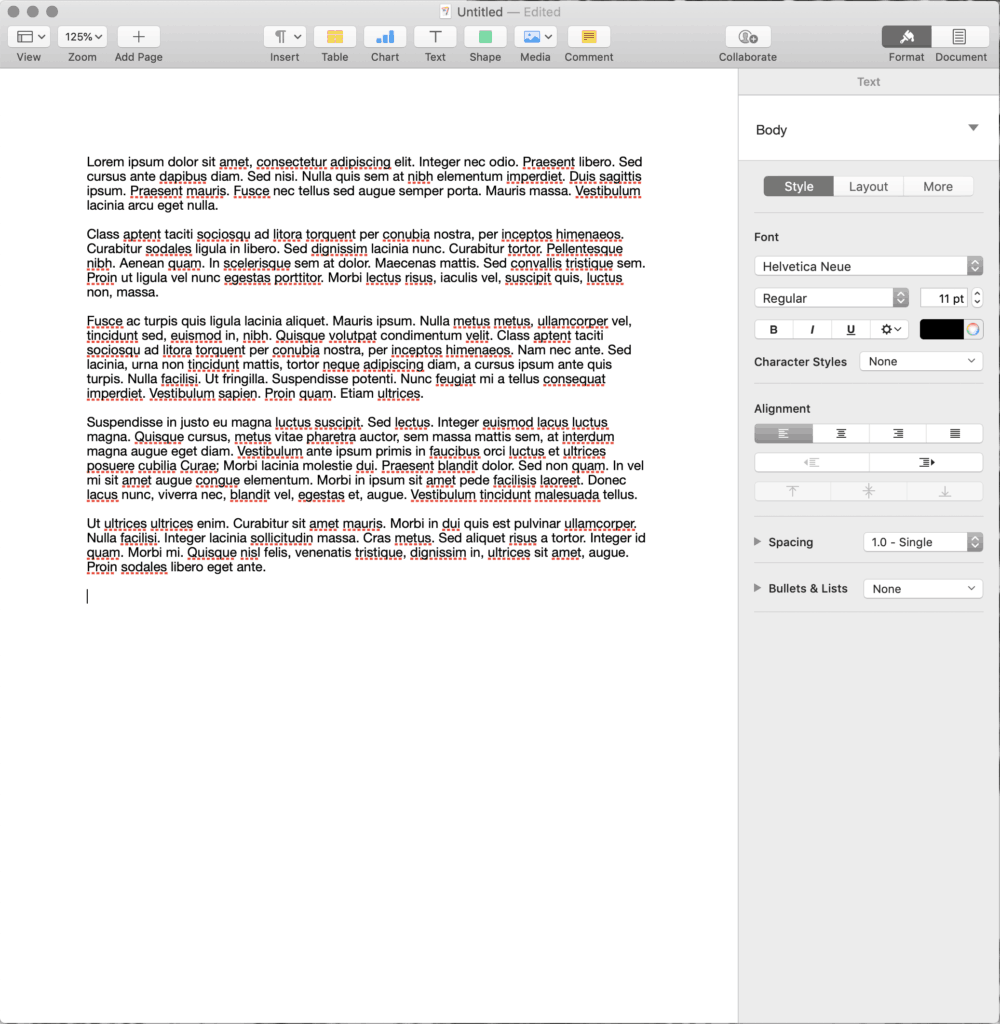Open the 1.0 - Single spacing dropdown
This screenshot has width=1000, height=1024.
923,542
